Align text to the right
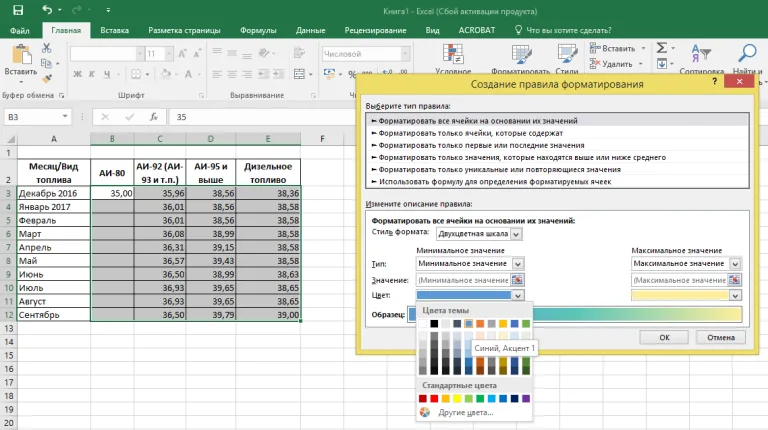 pyautogui.click(x=247, y=74)
